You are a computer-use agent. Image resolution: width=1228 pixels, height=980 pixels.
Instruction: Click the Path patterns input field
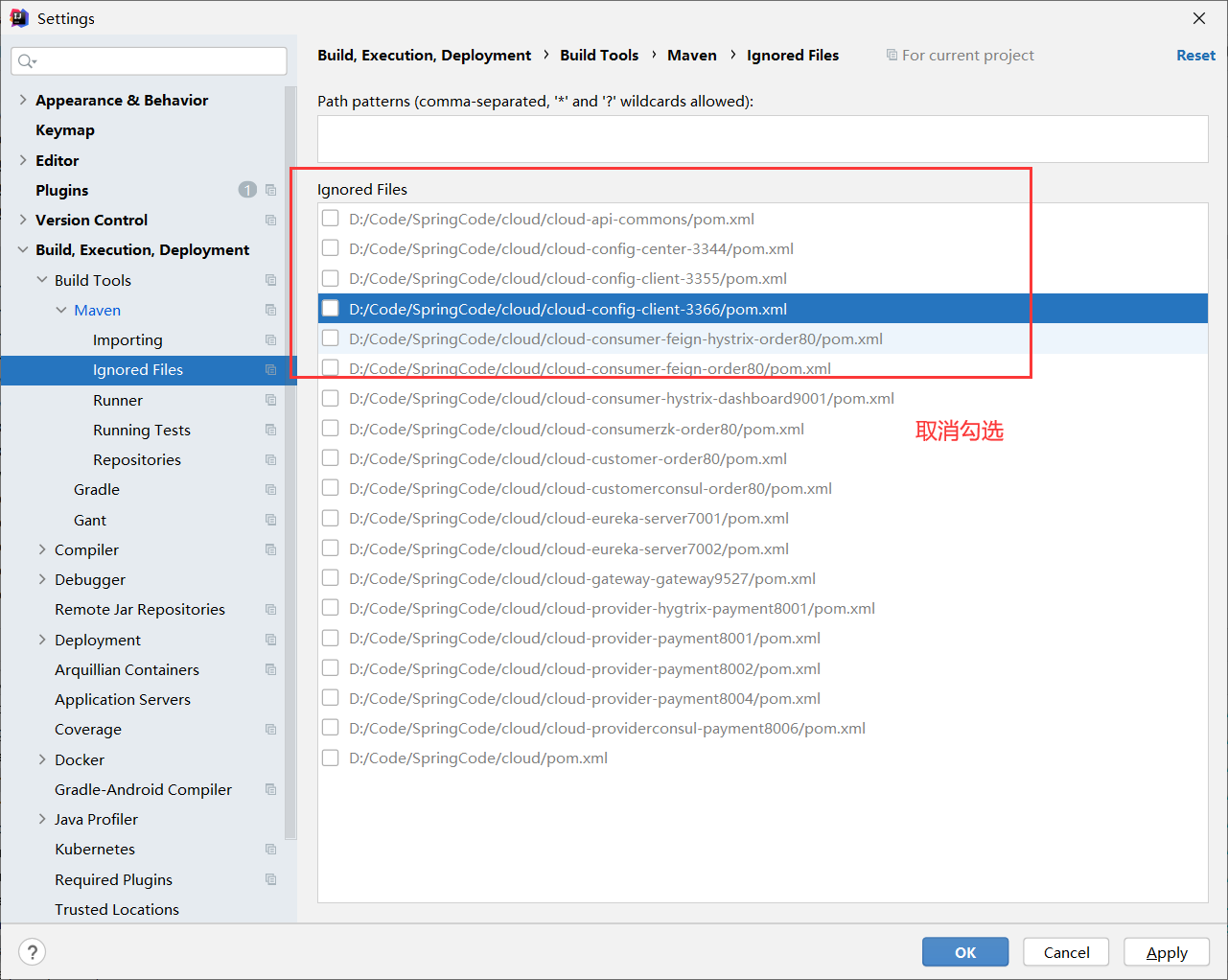point(762,139)
